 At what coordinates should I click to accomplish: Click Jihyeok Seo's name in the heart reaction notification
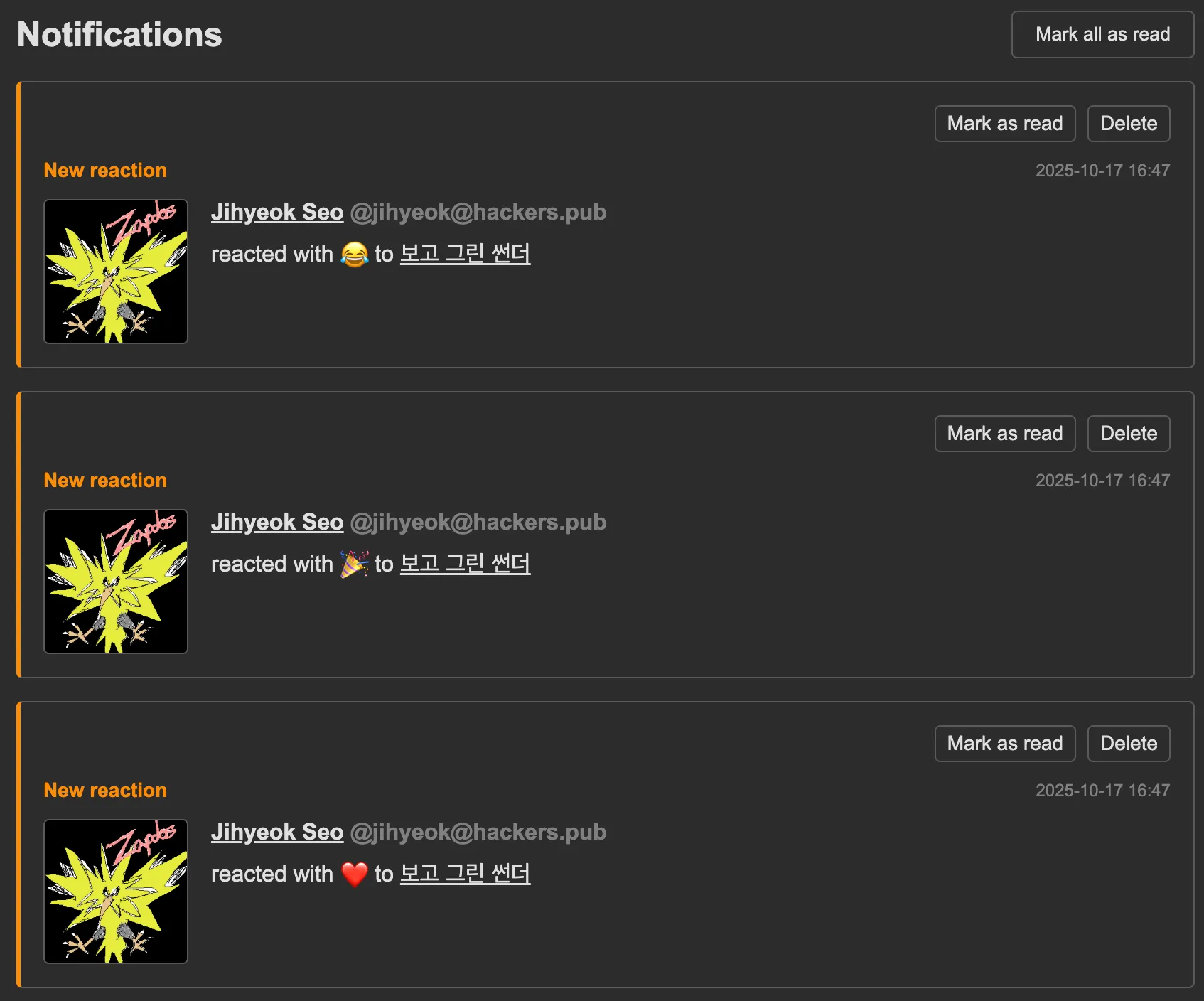tap(277, 832)
